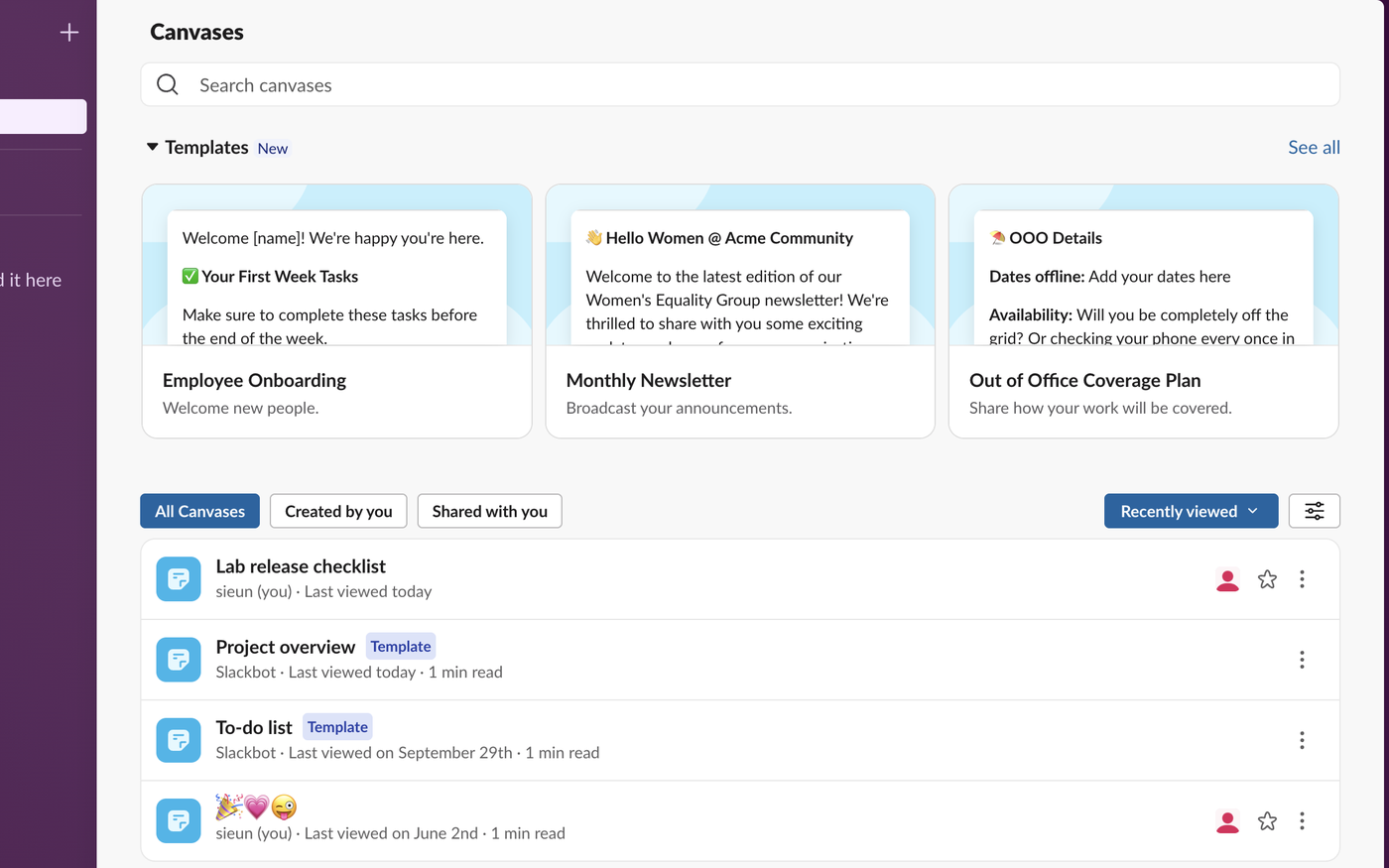Open more options for emoji-titled canvas
The height and width of the screenshot is (868, 1389).
pyautogui.click(x=1302, y=821)
